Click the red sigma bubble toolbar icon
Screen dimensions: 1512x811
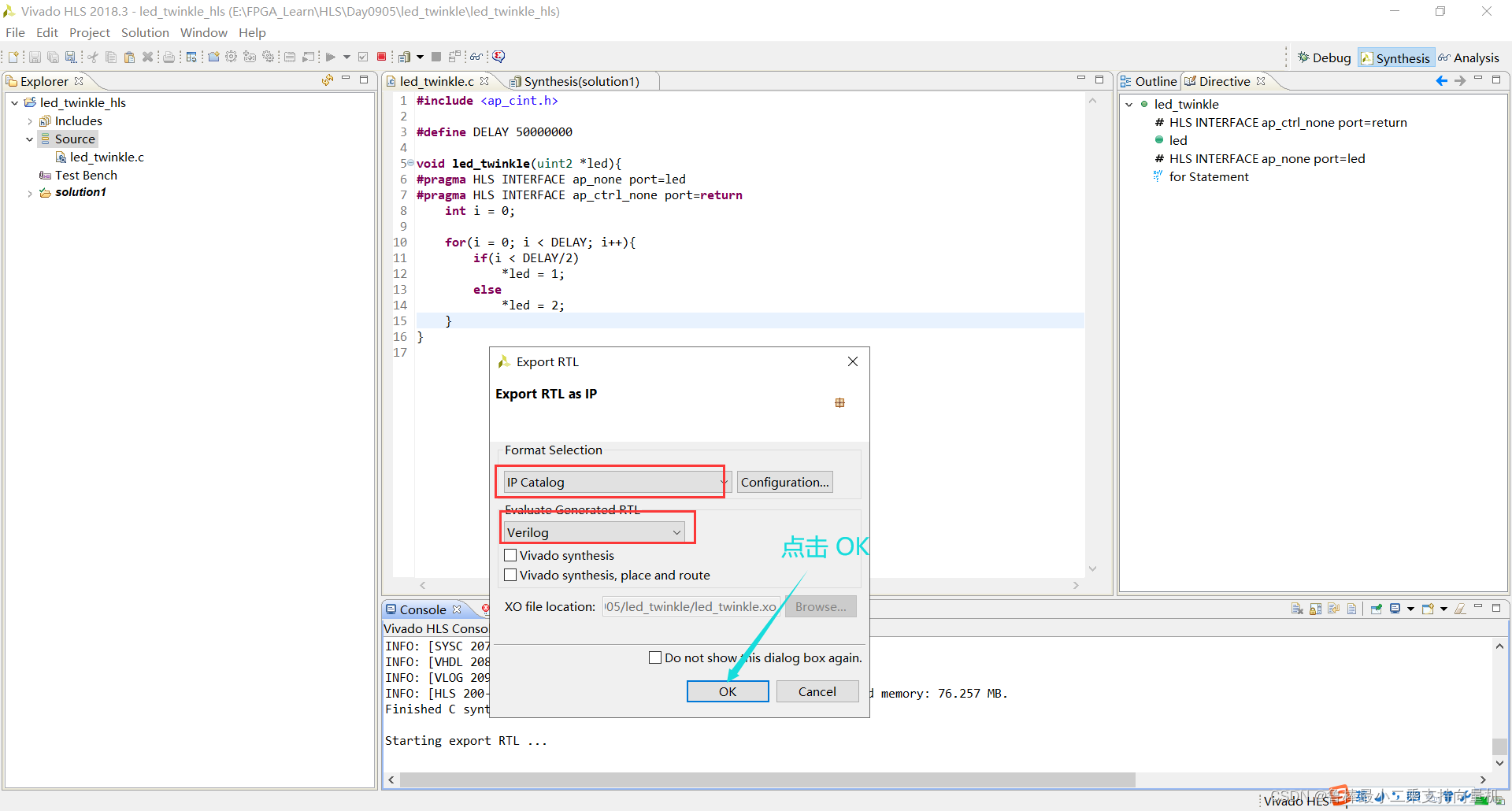tap(498, 57)
